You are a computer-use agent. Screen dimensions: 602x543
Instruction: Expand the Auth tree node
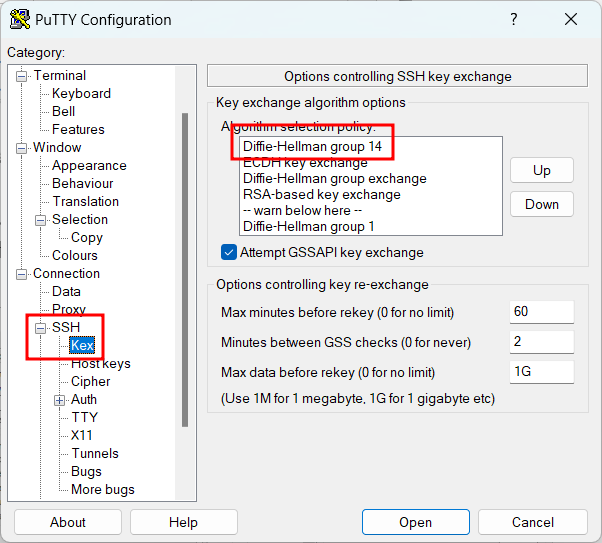click(x=59, y=400)
